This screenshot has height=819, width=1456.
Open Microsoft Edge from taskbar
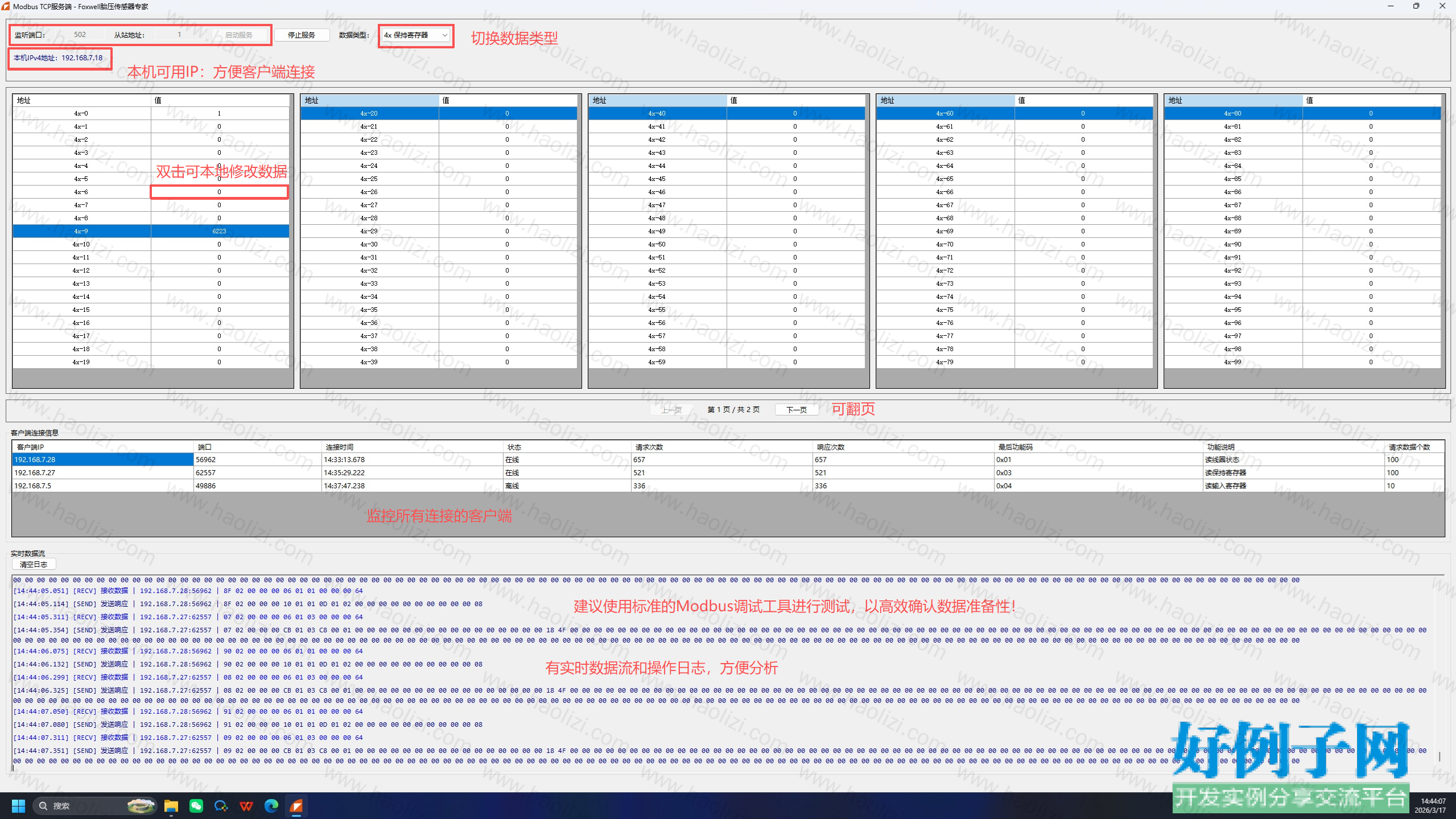click(271, 806)
